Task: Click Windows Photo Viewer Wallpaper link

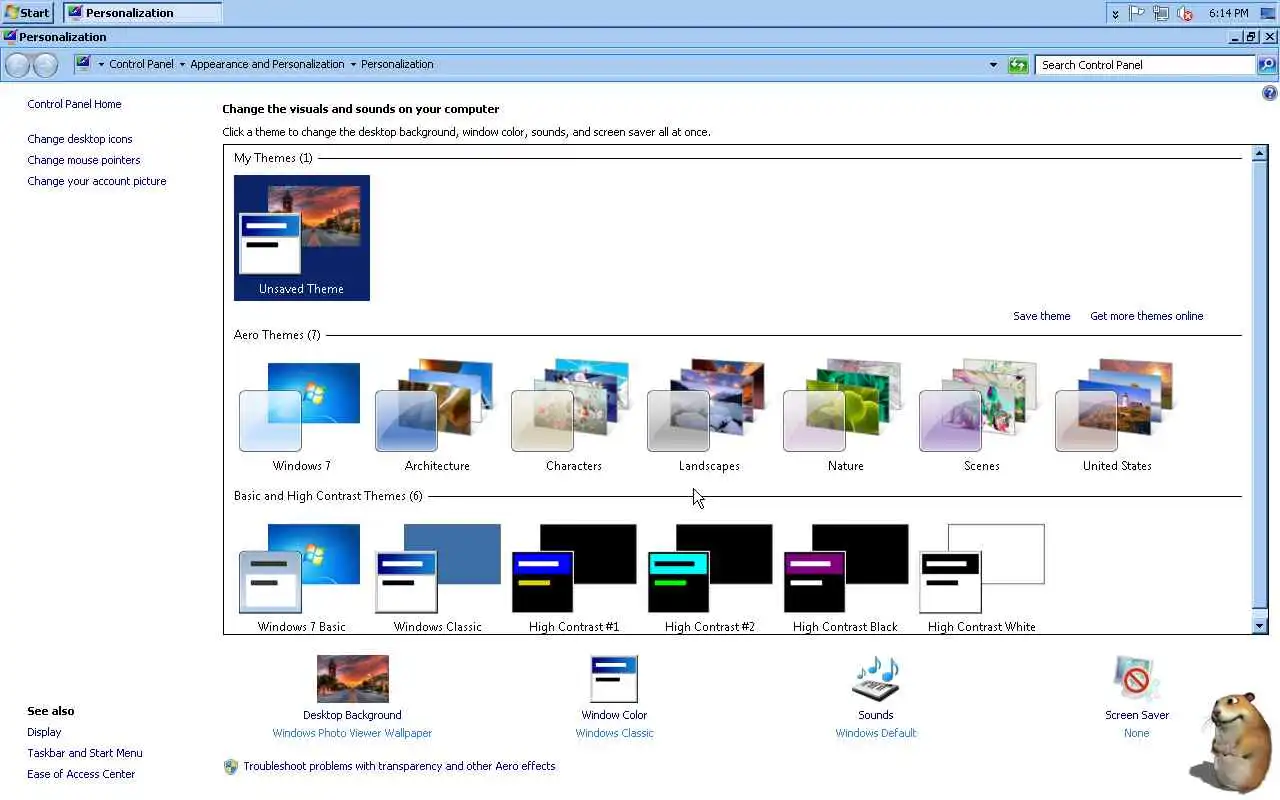Action: pyautogui.click(x=352, y=733)
